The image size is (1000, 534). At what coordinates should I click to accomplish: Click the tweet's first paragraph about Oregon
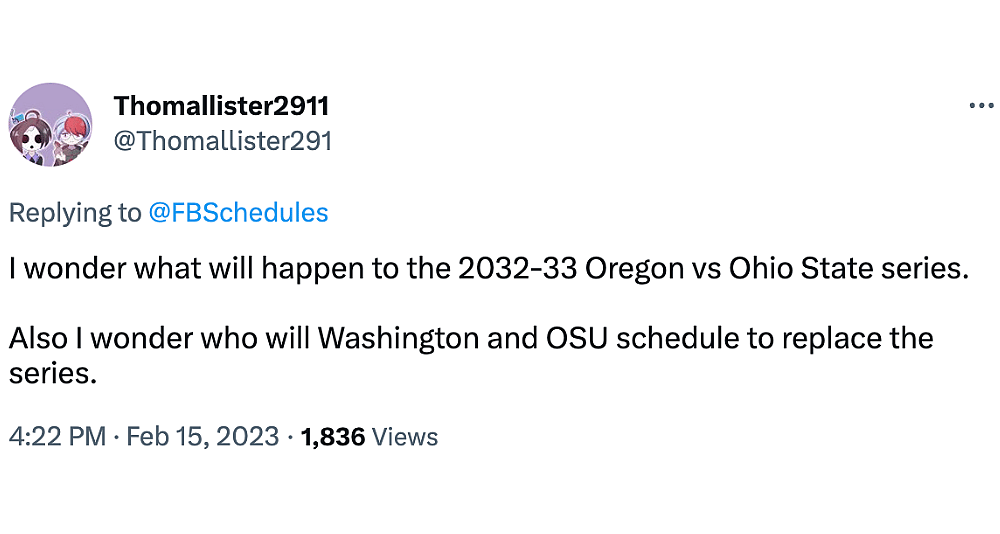click(490, 269)
